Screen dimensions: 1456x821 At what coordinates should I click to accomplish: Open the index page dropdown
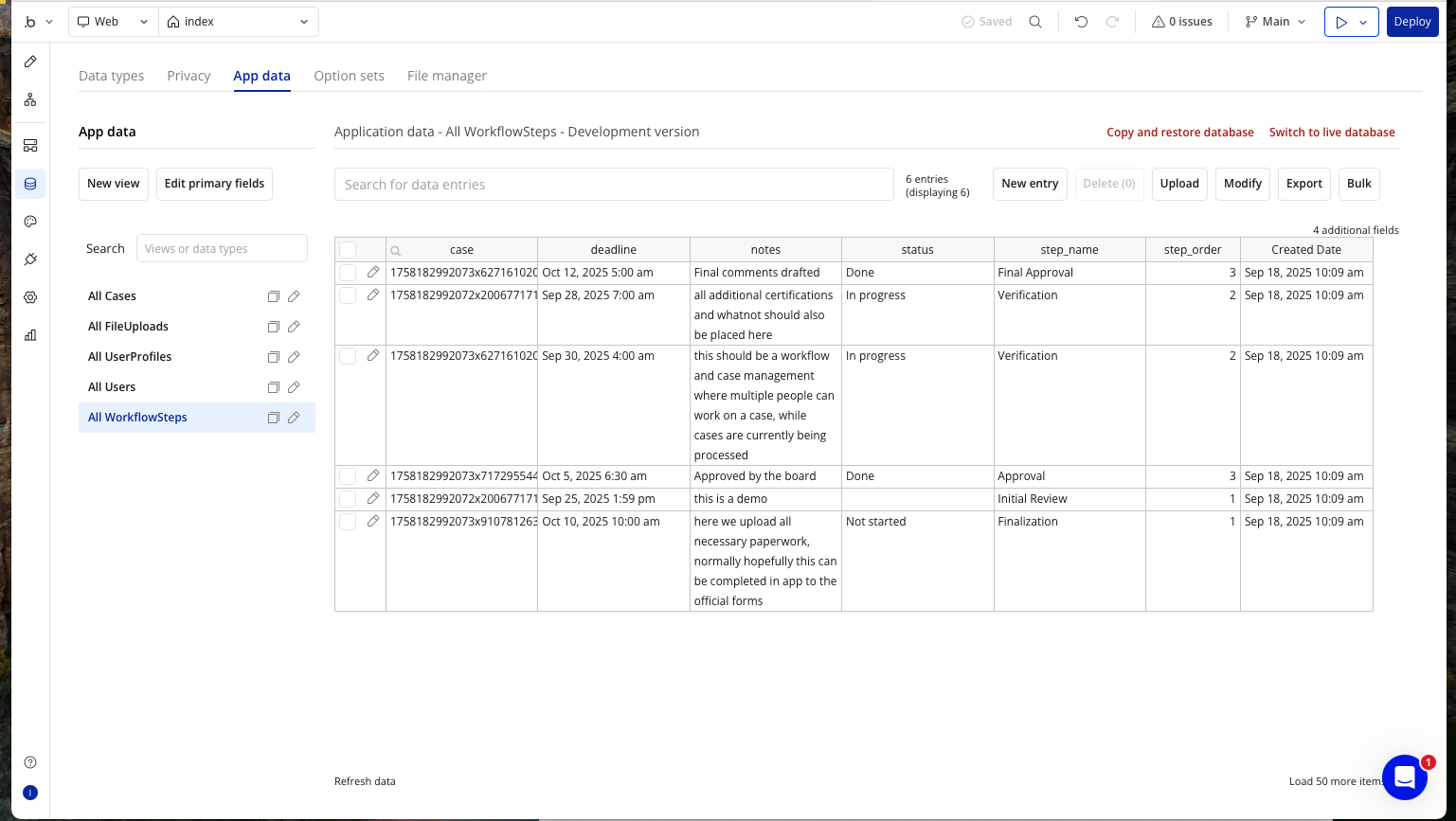click(238, 22)
